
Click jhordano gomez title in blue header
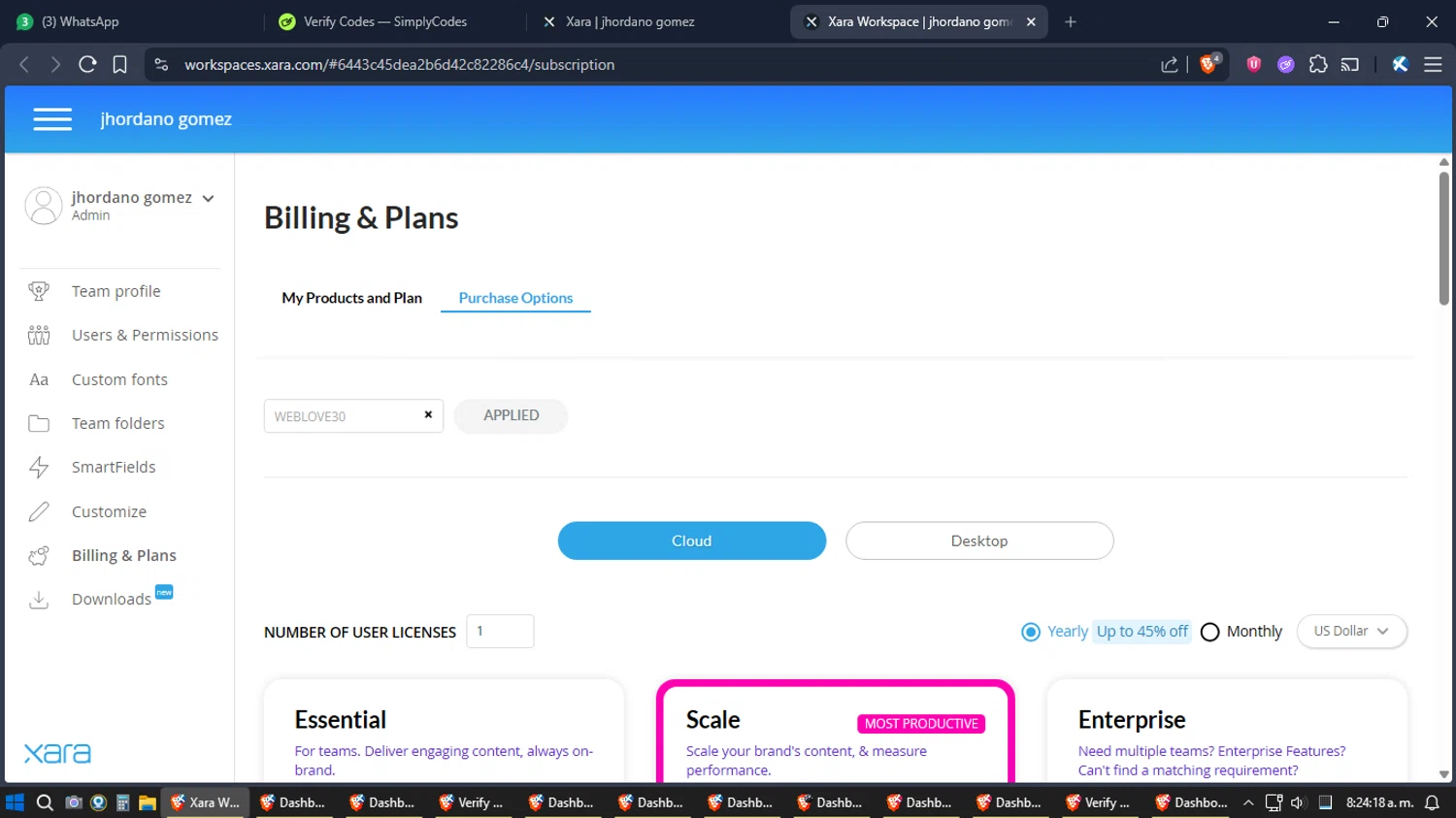[x=166, y=119]
